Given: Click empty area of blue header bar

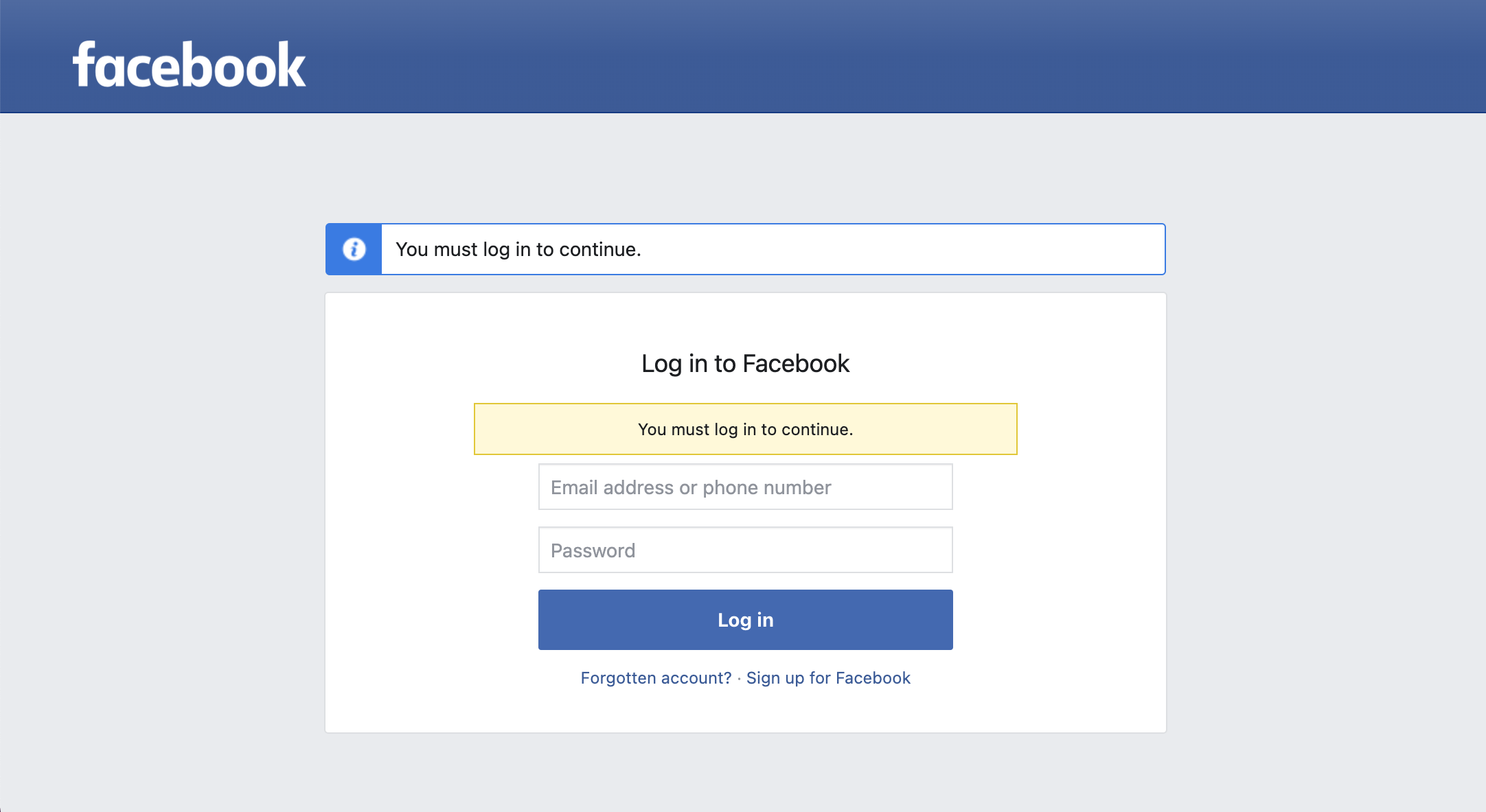Looking at the screenshot, I should coord(893,56).
